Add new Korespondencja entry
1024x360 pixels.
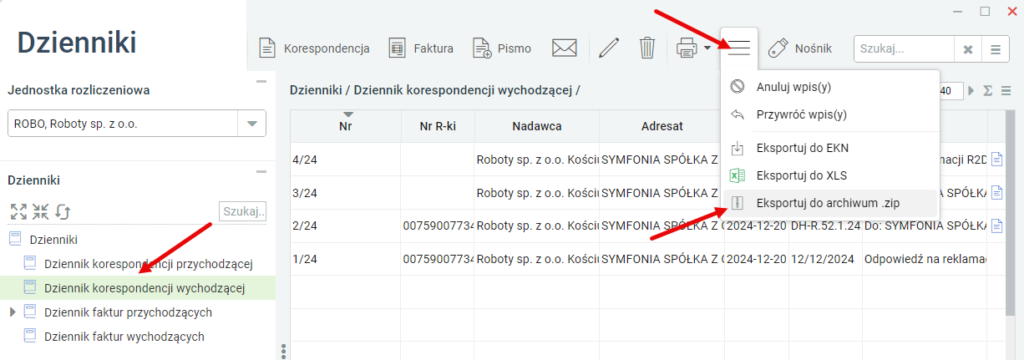pos(314,48)
